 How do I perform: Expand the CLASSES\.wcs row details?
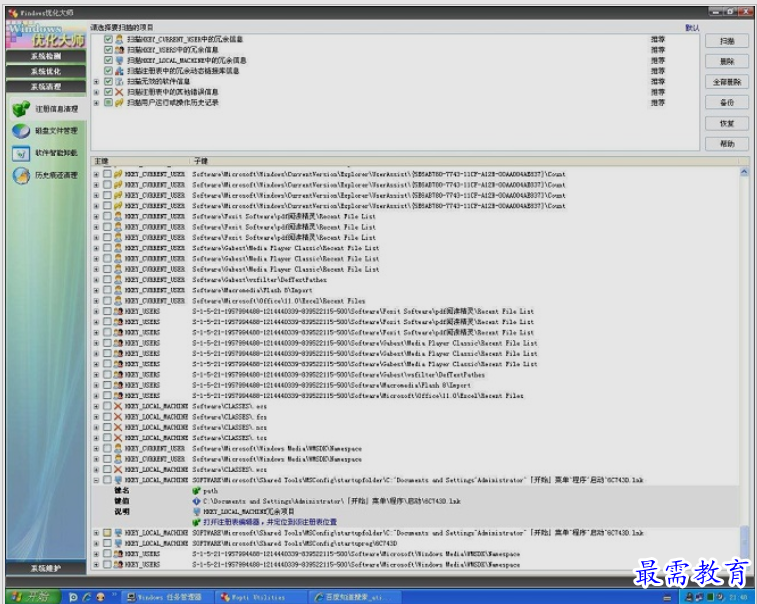click(x=96, y=469)
